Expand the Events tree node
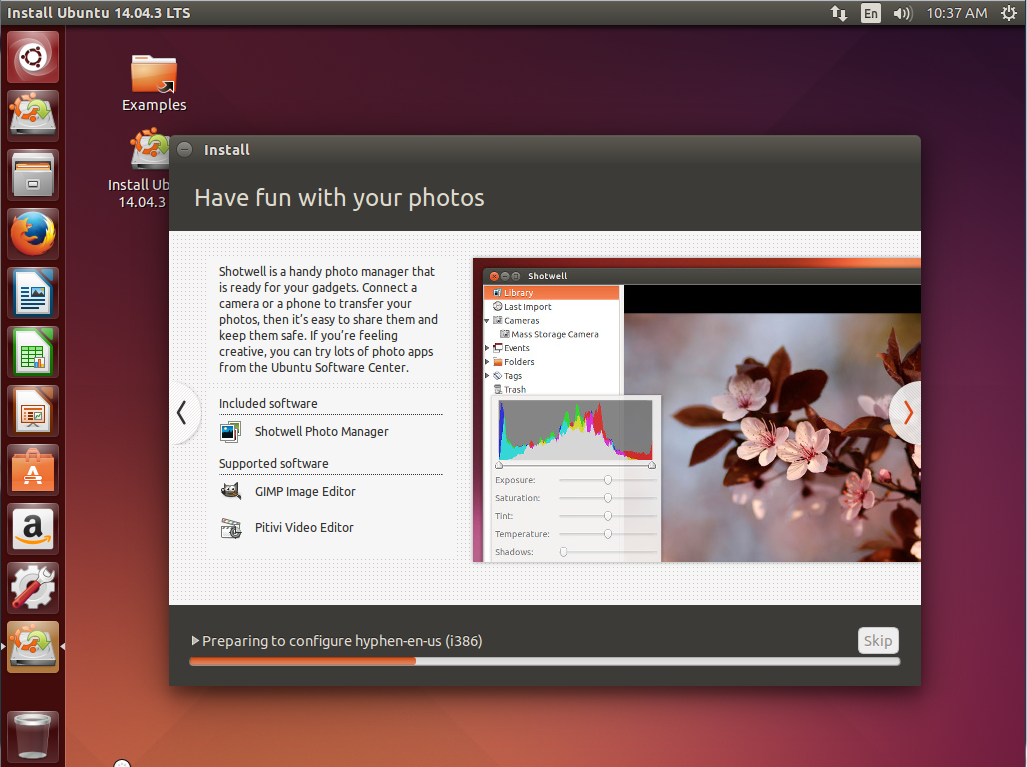 tap(487, 348)
